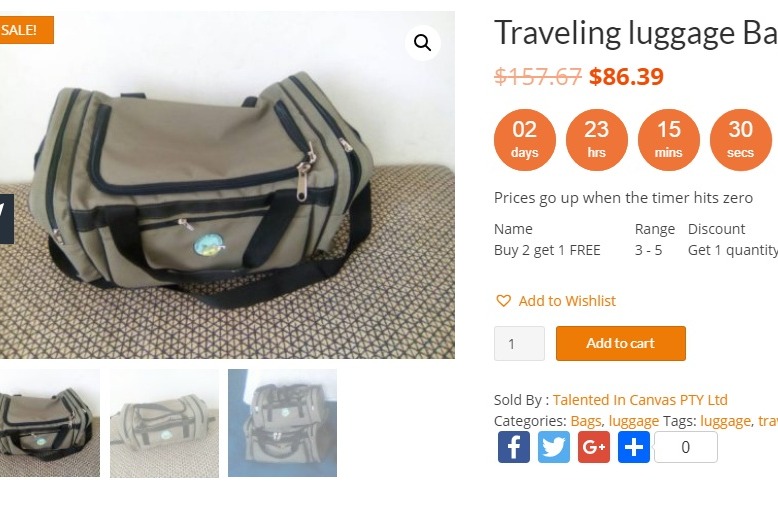The height and width of the screenshot is (519, 778).
Task: Click the orange SALE! badge
Action: click(x=26, y=30)
